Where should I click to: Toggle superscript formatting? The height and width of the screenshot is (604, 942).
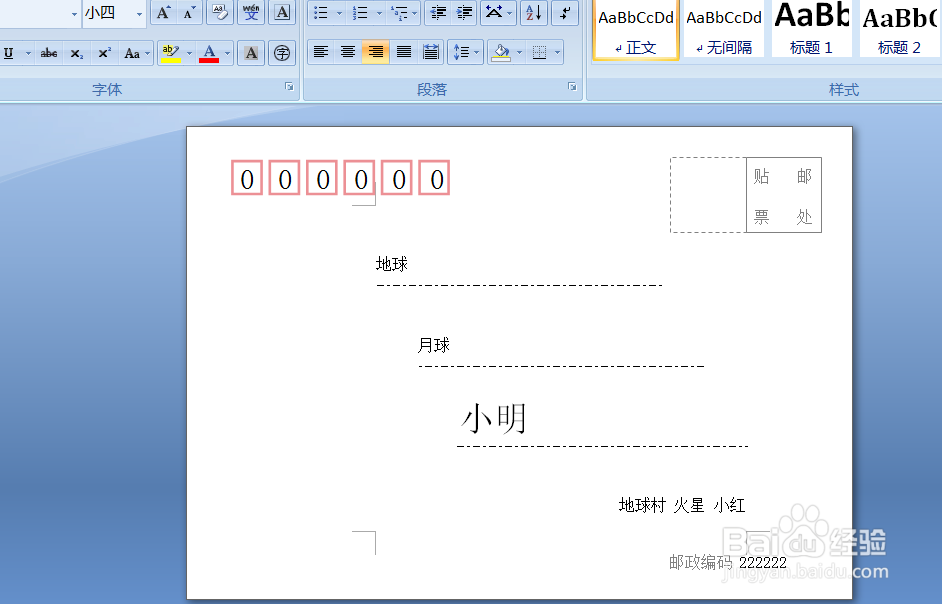click(103, 52)
